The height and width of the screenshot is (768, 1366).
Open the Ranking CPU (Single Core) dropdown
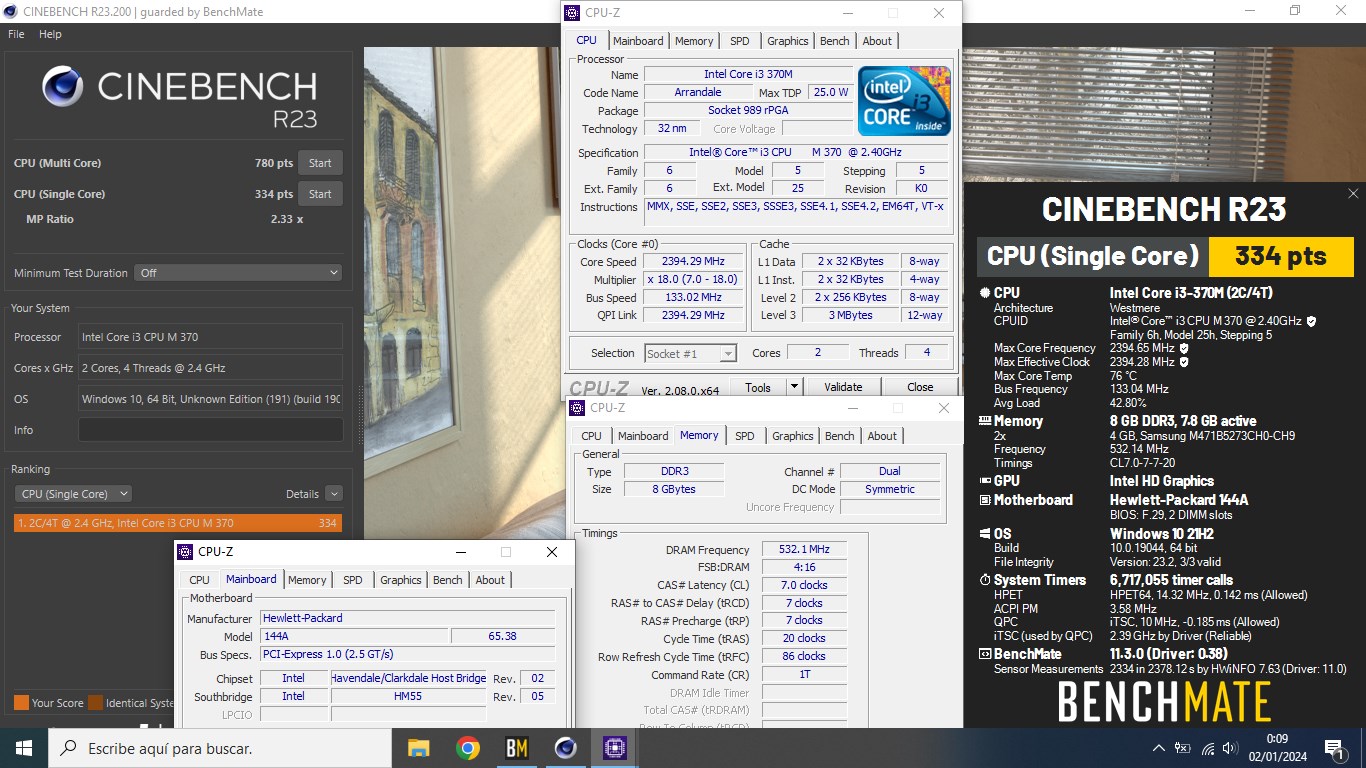coord(73,494)
